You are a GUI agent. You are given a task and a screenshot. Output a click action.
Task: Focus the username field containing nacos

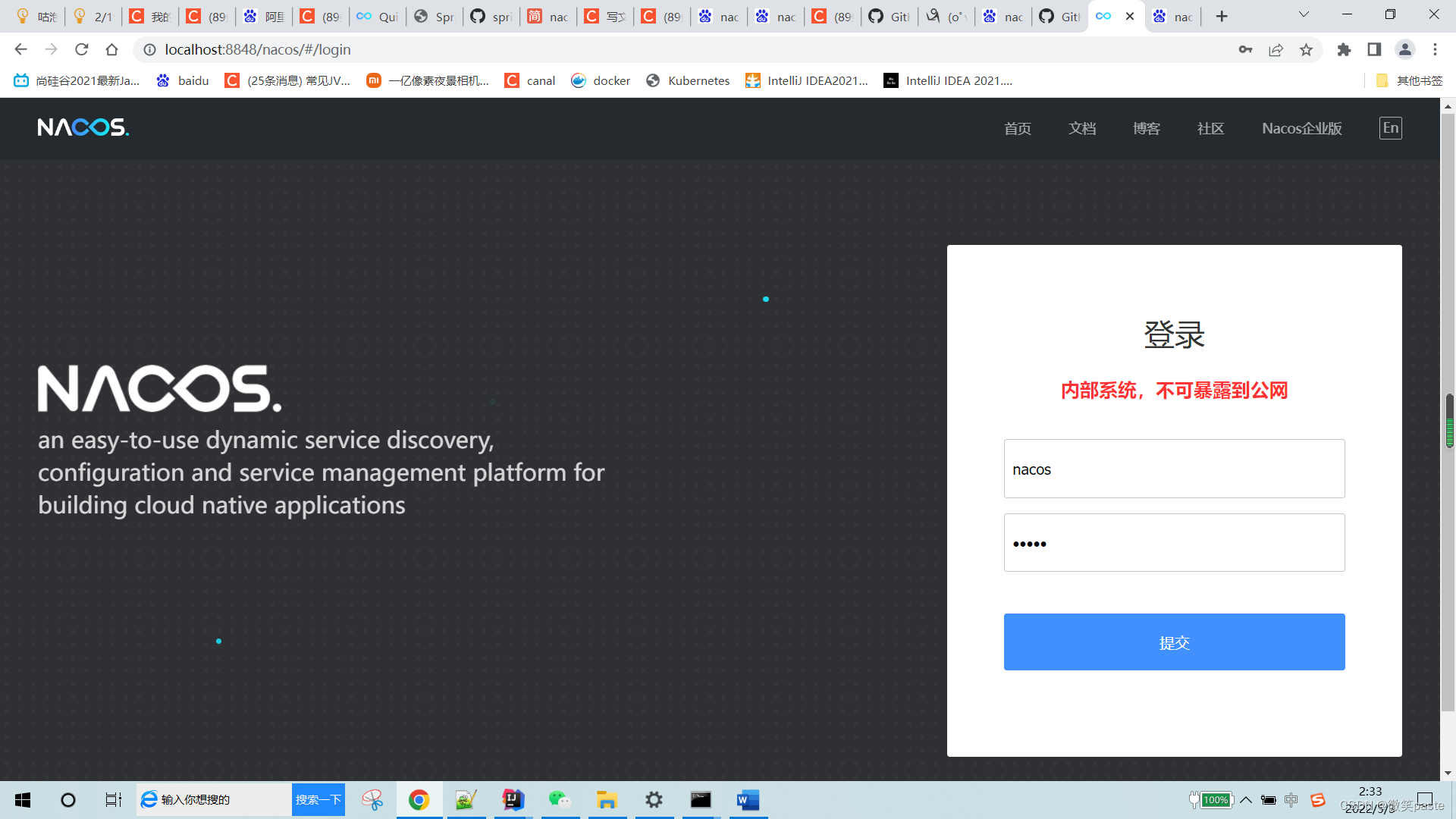pos(1174,469)
